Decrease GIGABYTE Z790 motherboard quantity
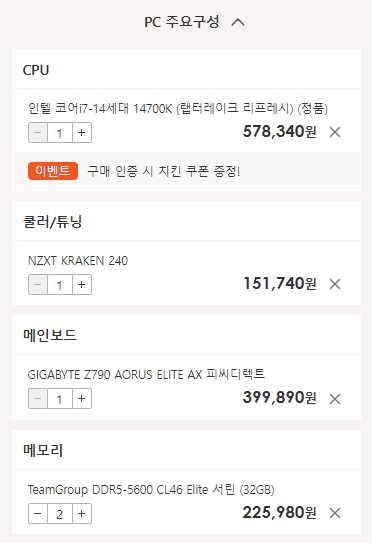372x543 pixels. [38, 399]
